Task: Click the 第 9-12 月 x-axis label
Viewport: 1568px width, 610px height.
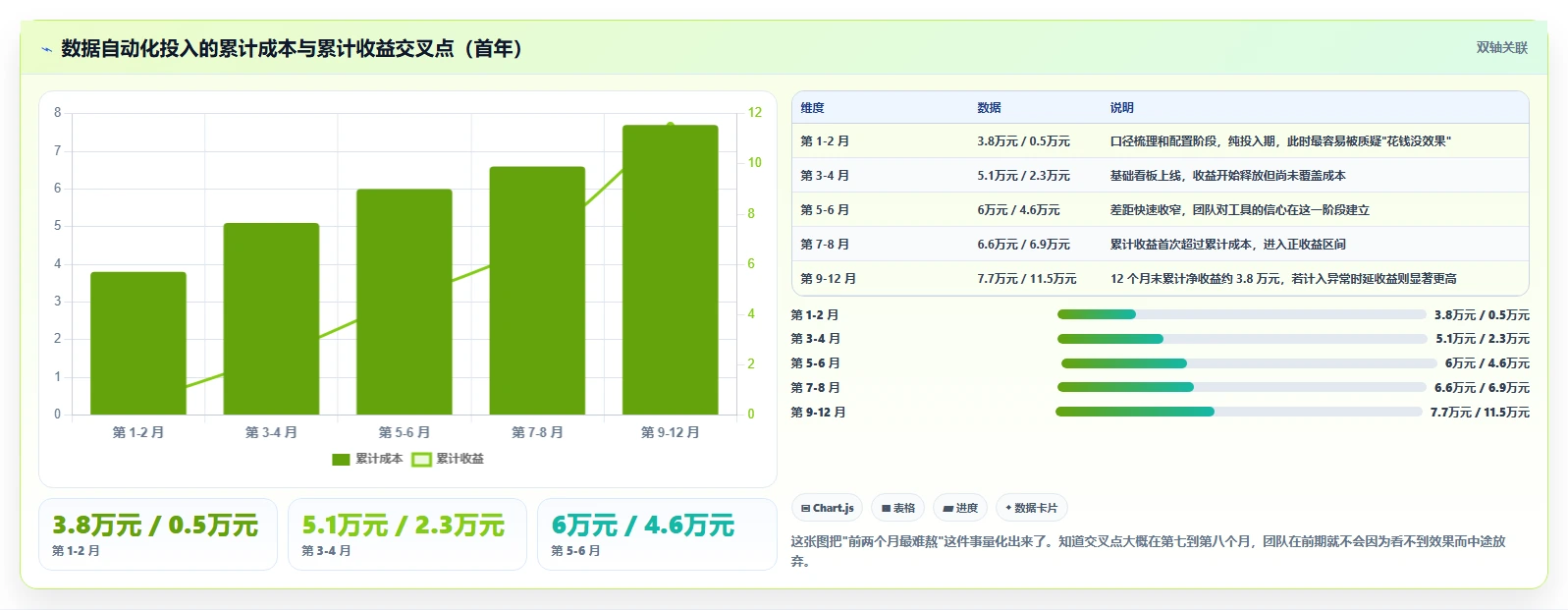Action: tap(671, 432)
